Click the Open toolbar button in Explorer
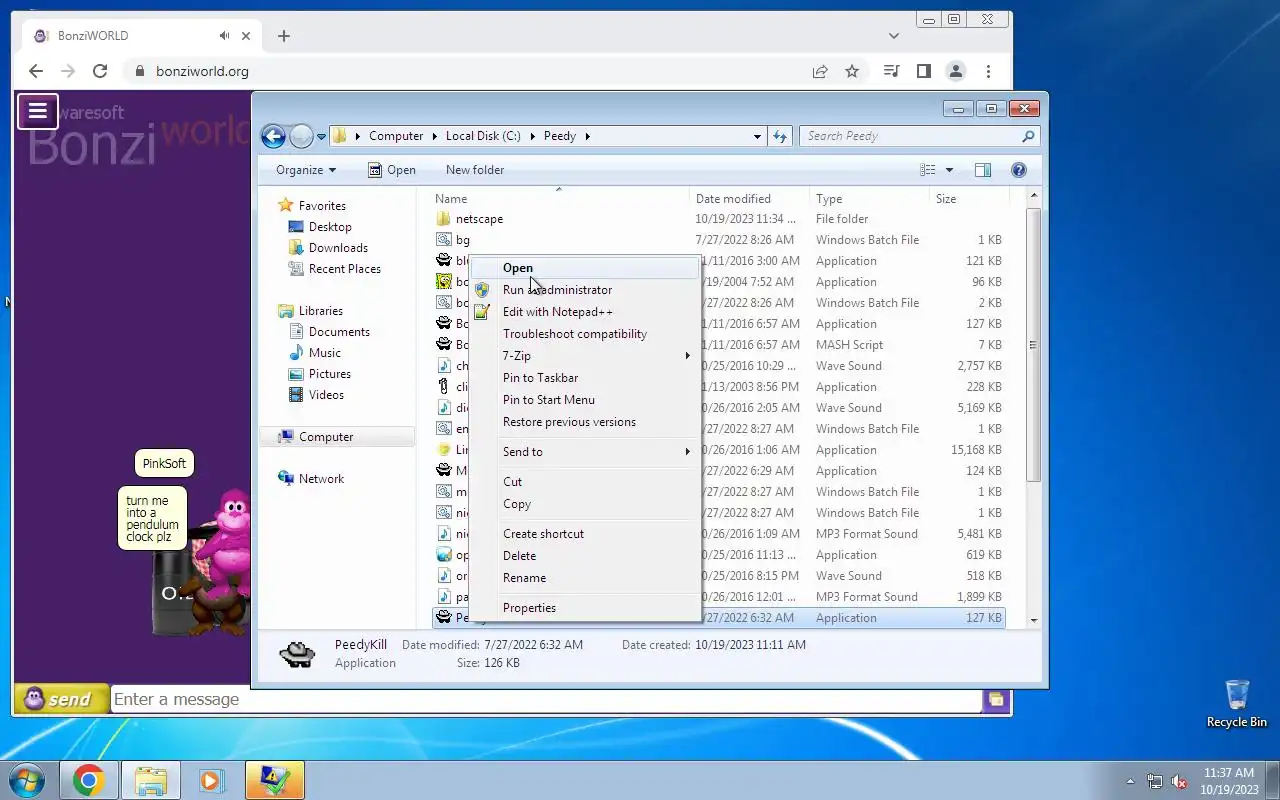Viewport: 1280px width, 800px height. tap(392, 170)
